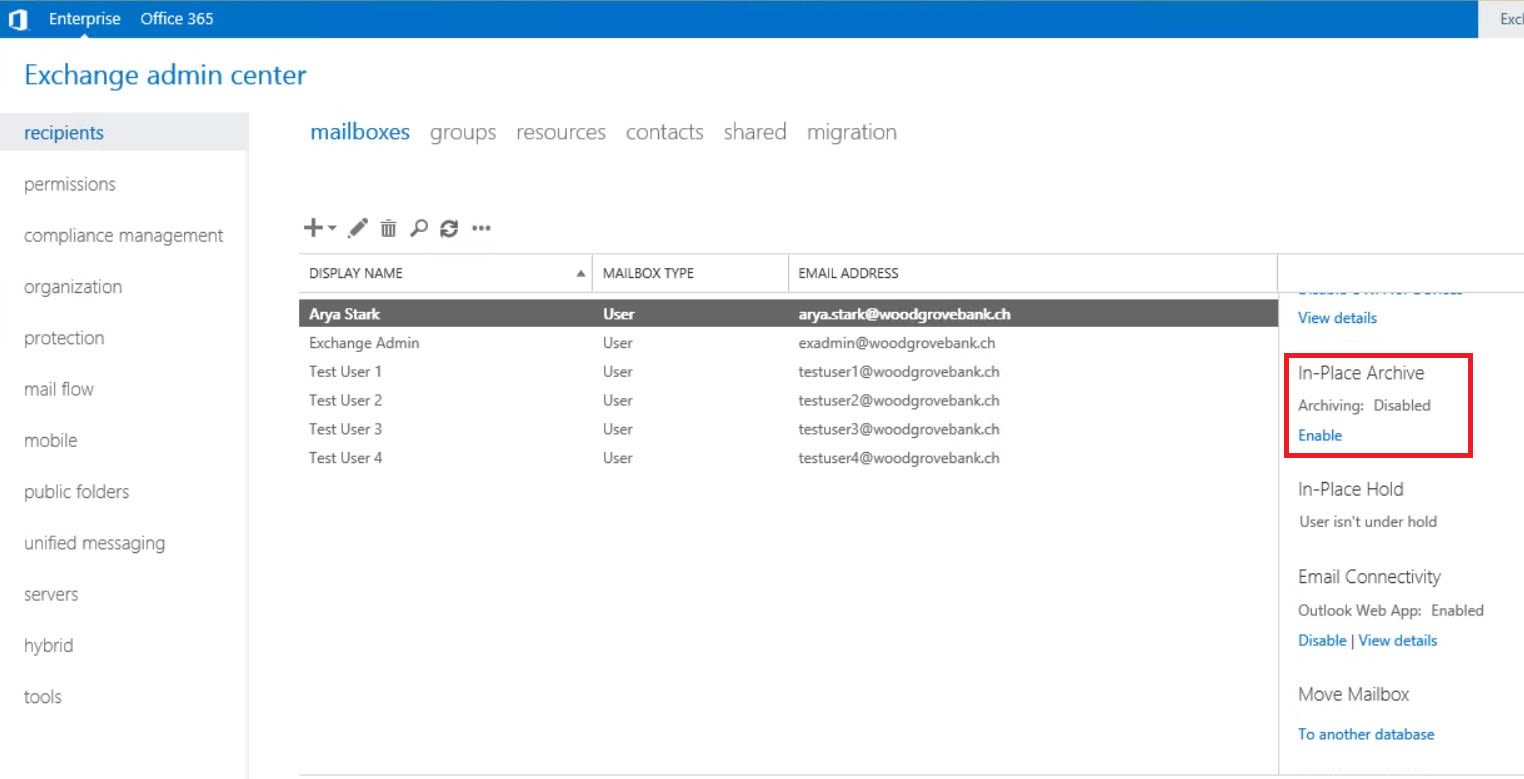Select Test User 4 row
1524x779 pixels.
click(x=788, y=458)
